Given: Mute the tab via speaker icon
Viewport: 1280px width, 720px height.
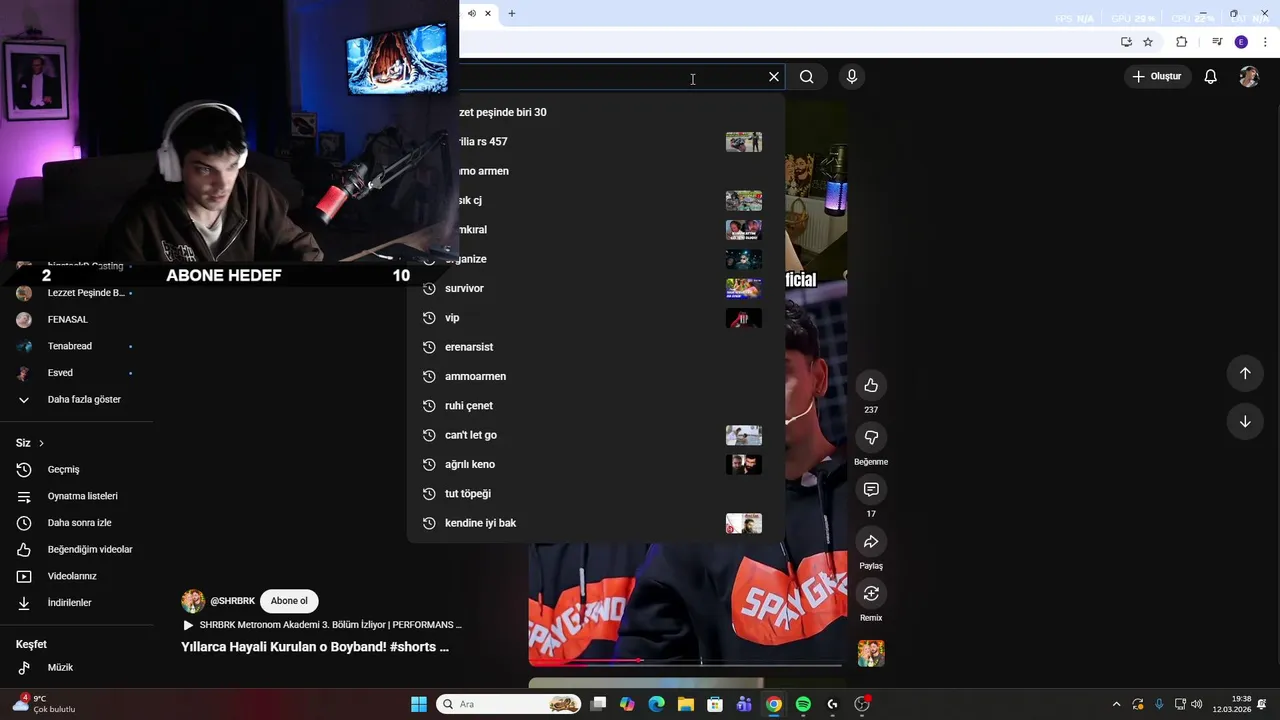Looking at the screenshot, I should (x=472, y=13).
